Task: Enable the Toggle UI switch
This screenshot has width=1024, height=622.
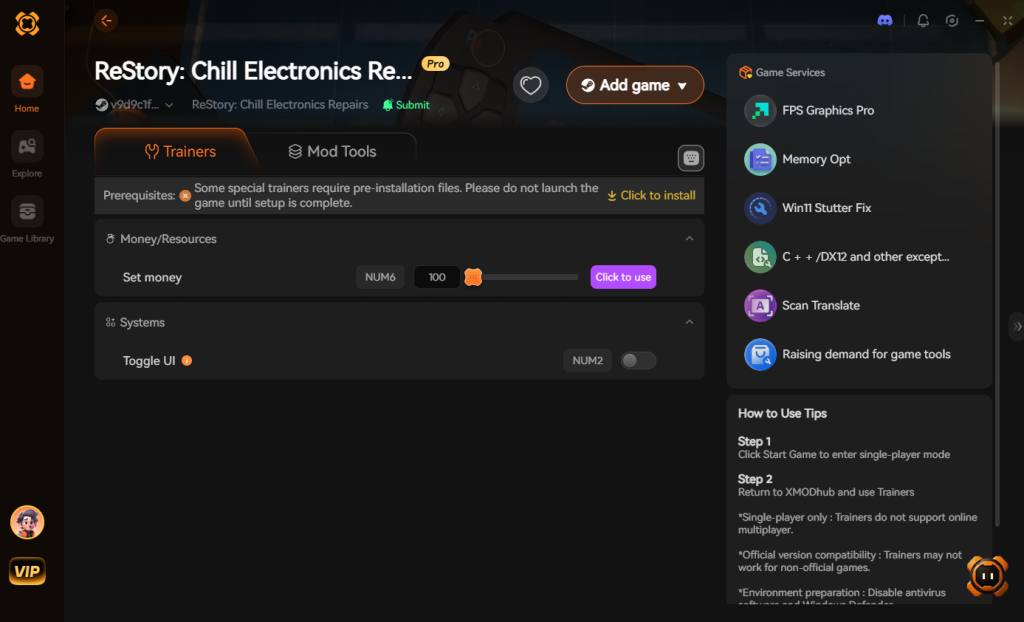Action: pos(638,361)
